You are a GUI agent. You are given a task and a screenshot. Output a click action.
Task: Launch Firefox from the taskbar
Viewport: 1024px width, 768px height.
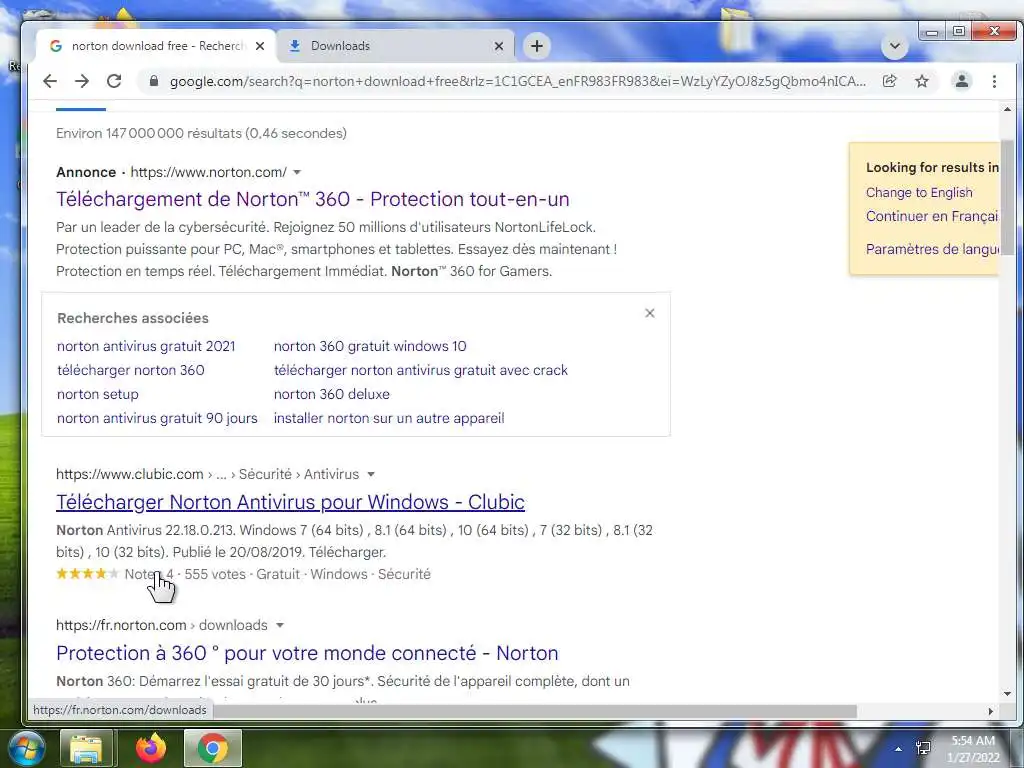150,748
